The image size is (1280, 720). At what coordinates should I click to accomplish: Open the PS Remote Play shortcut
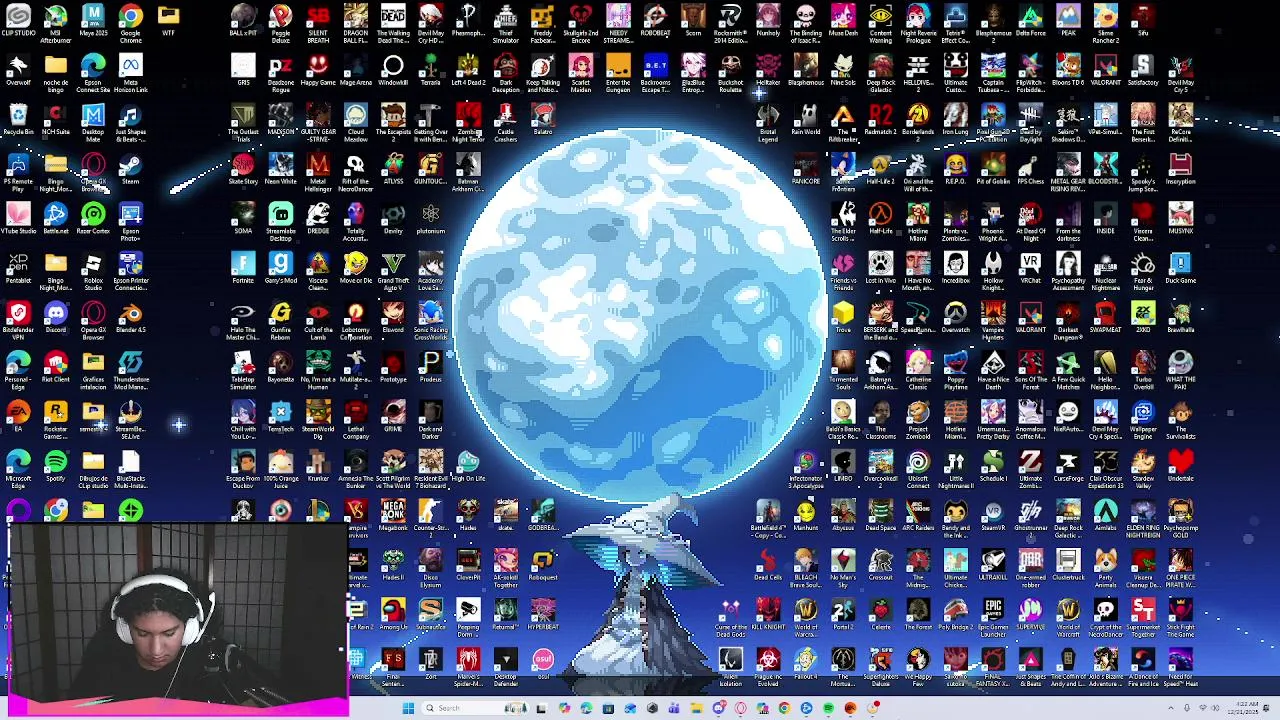click(x=18, y=172)
